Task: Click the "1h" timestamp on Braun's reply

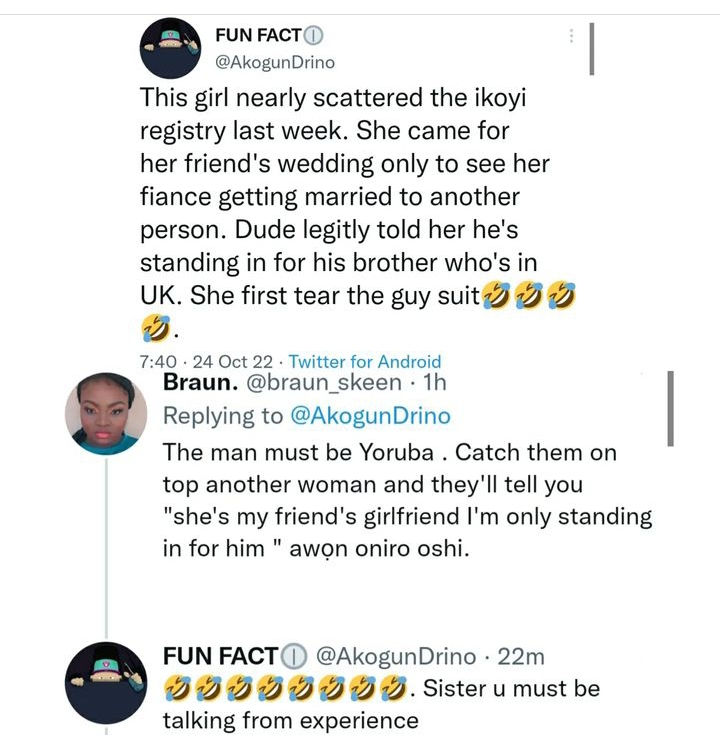Action: click(x=435, y=383)
